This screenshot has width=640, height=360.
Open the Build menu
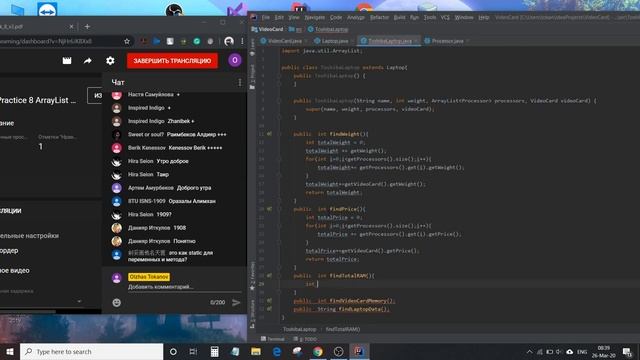(400, 18)
